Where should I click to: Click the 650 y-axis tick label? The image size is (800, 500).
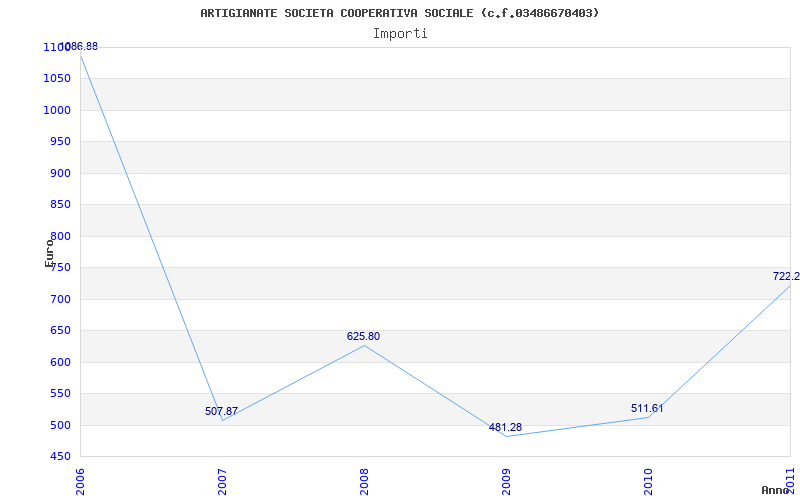click(x=60, y=331)
